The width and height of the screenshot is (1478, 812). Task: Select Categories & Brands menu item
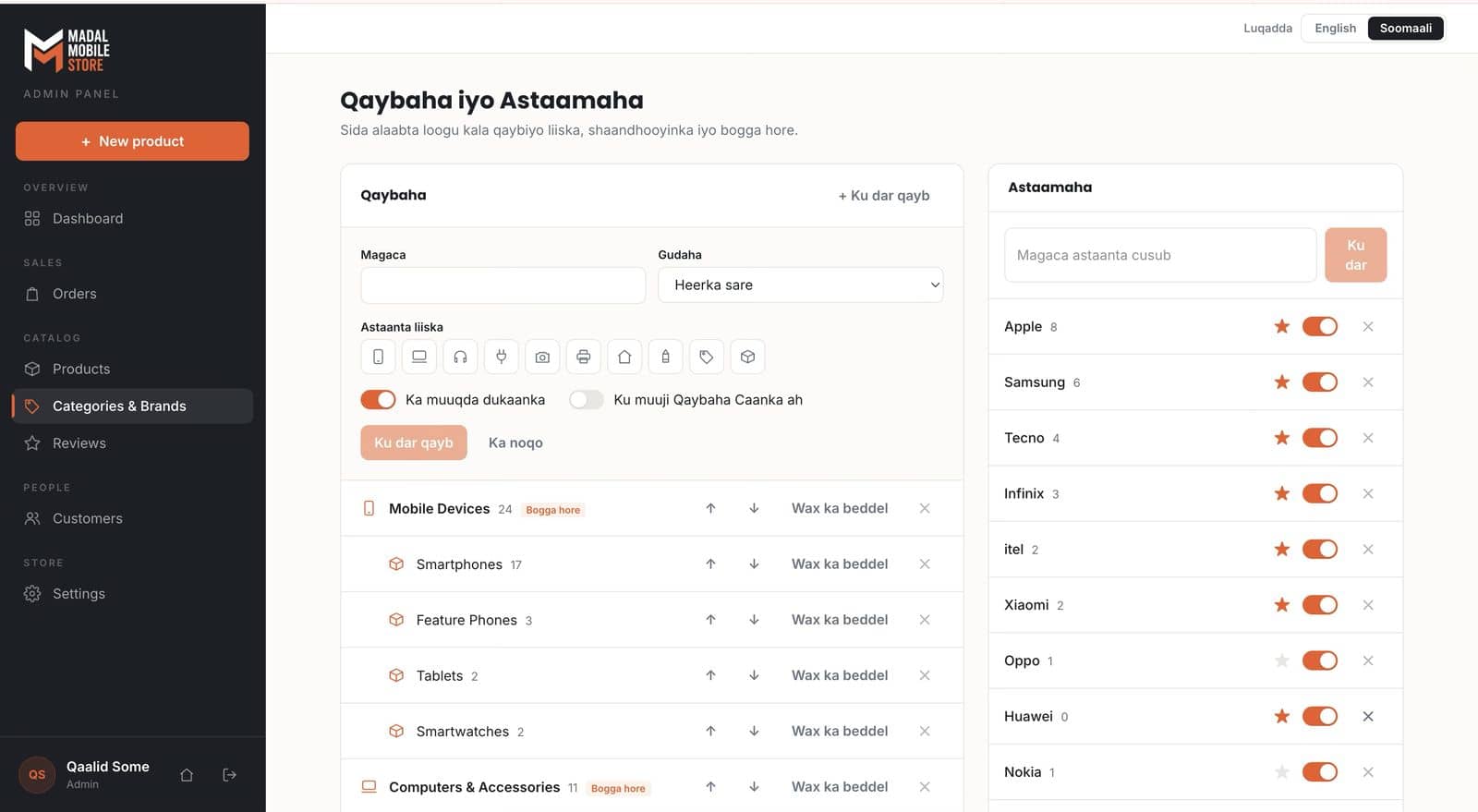coord(133,406)
